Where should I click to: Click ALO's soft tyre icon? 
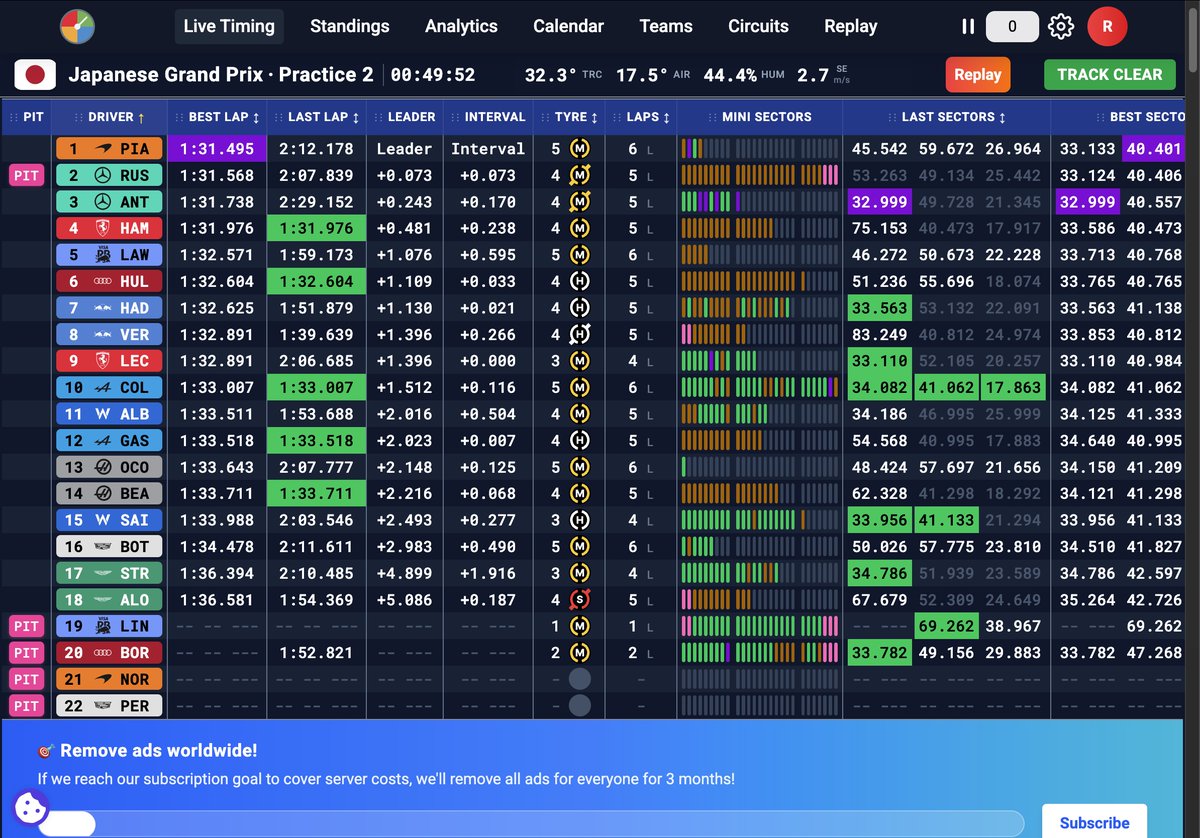pos(580,600)
